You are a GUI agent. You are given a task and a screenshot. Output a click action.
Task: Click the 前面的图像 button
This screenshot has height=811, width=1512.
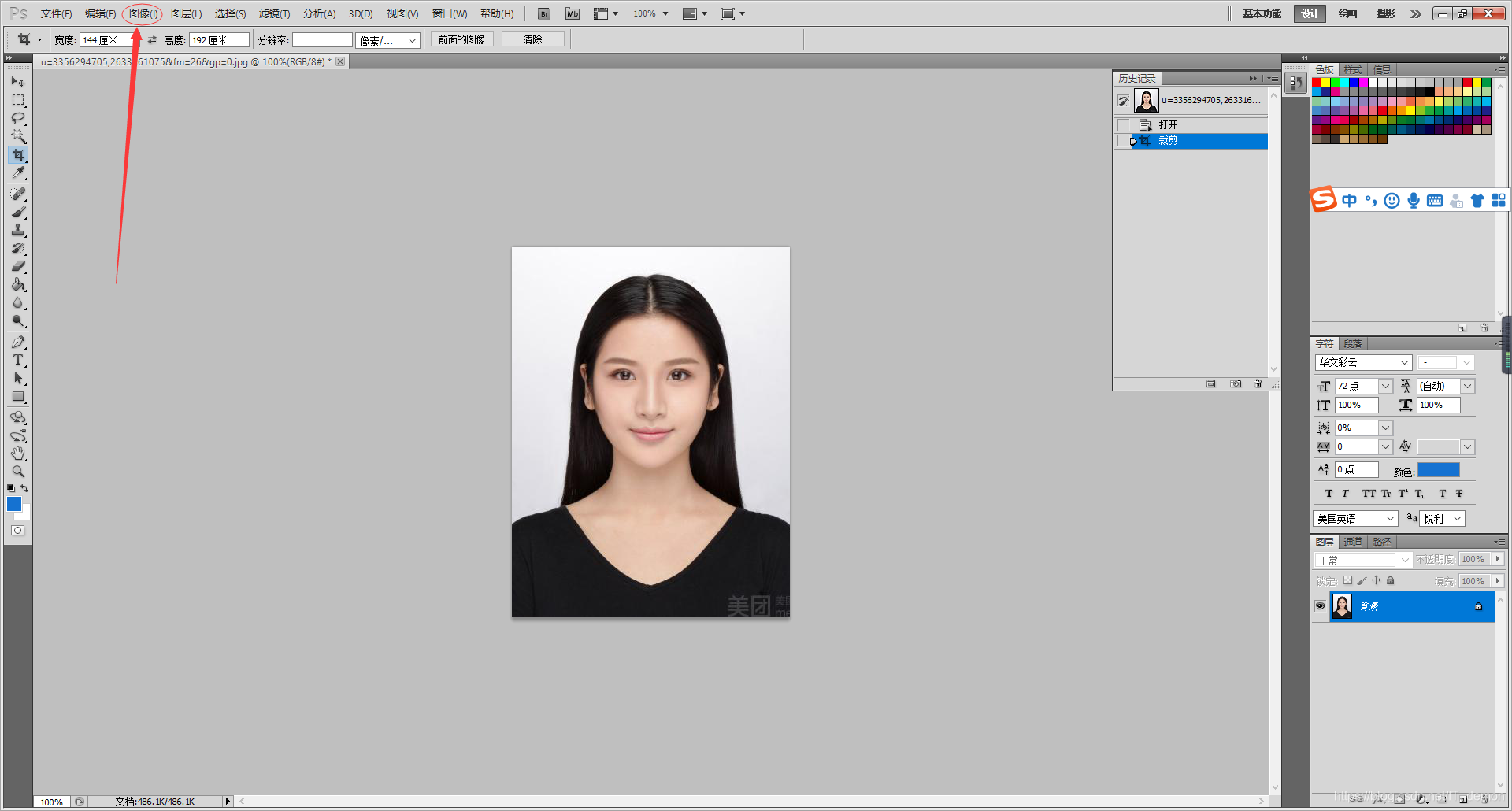click(462, 39)
